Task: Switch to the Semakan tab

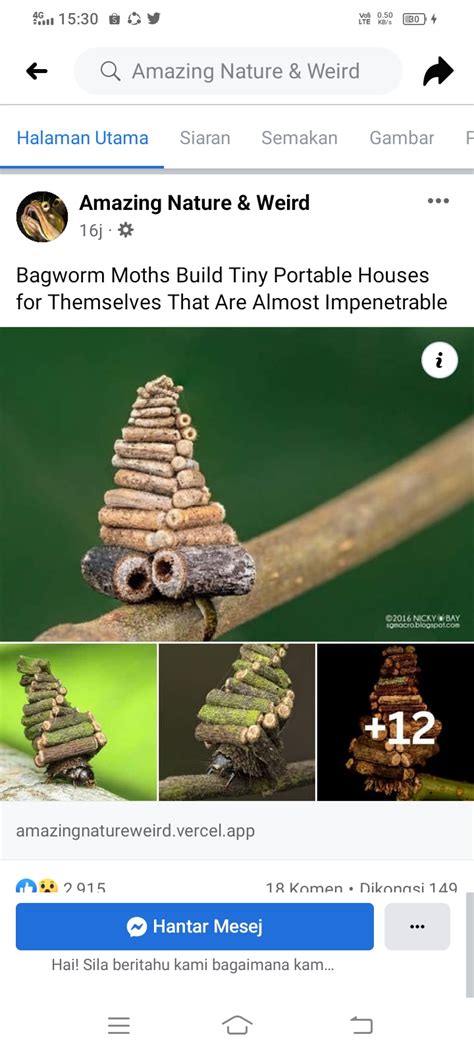Action: 299,138
